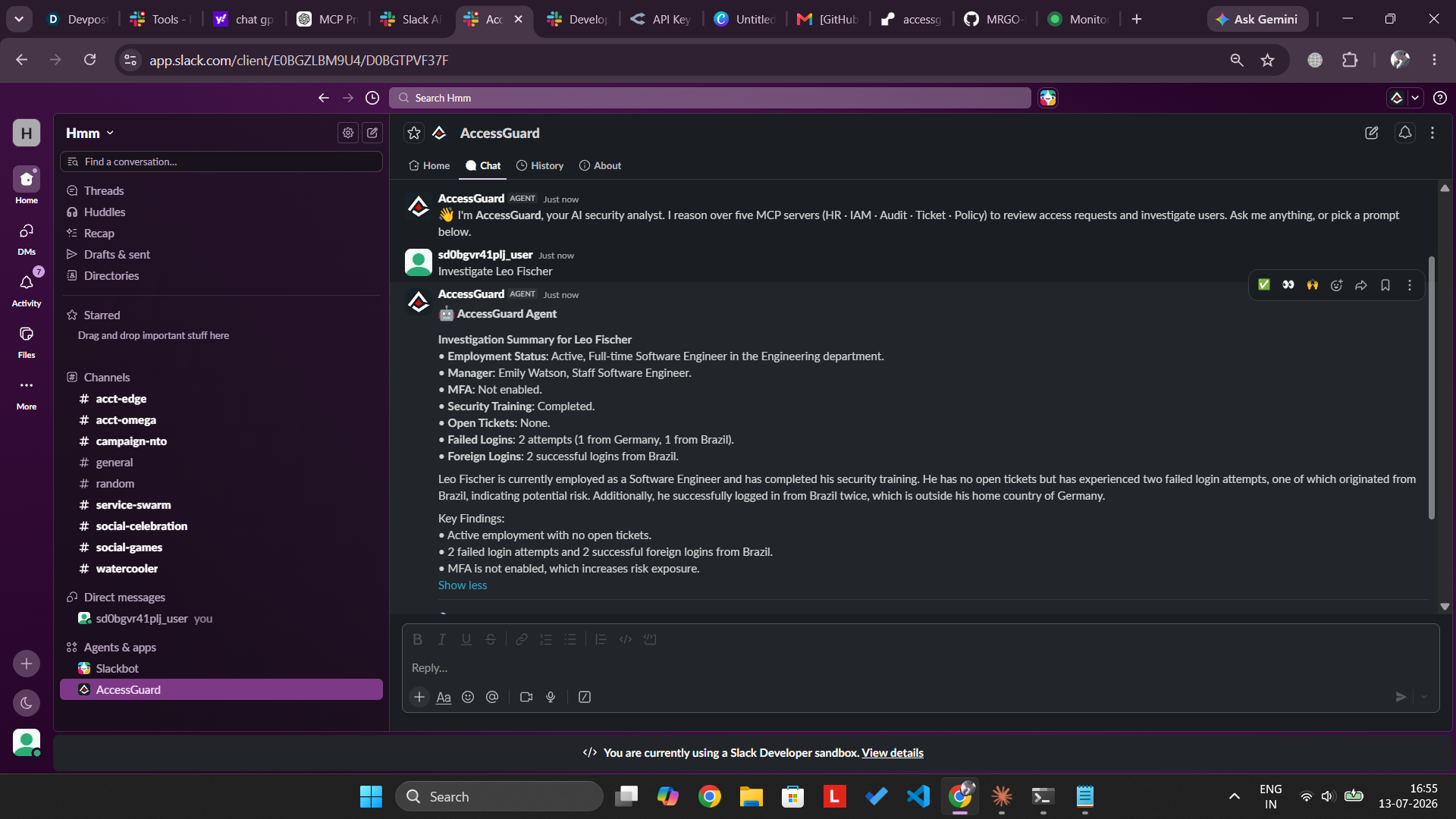The width and height of the screenshot is (1456, 819).
Task: Go back in Slack navigation history
Action: click(324, 98)
